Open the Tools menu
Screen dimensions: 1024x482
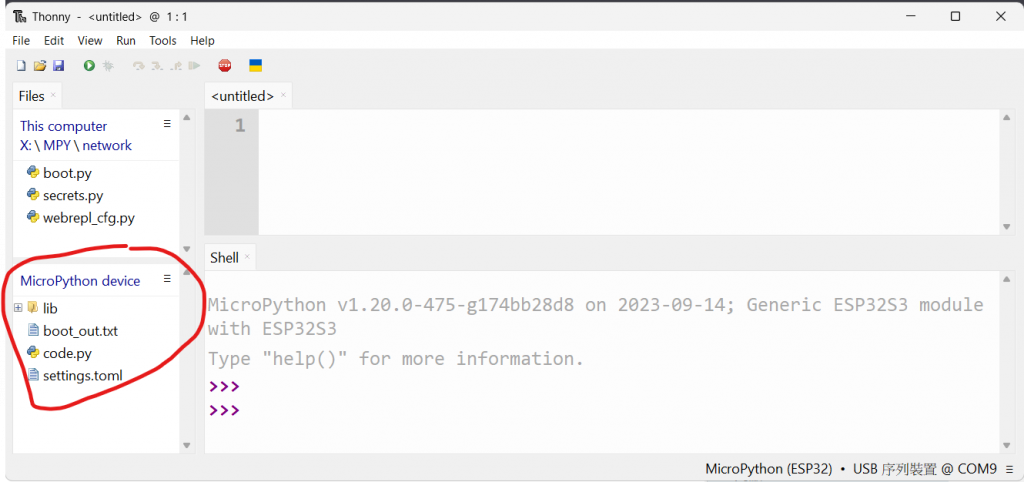(162, 41)
